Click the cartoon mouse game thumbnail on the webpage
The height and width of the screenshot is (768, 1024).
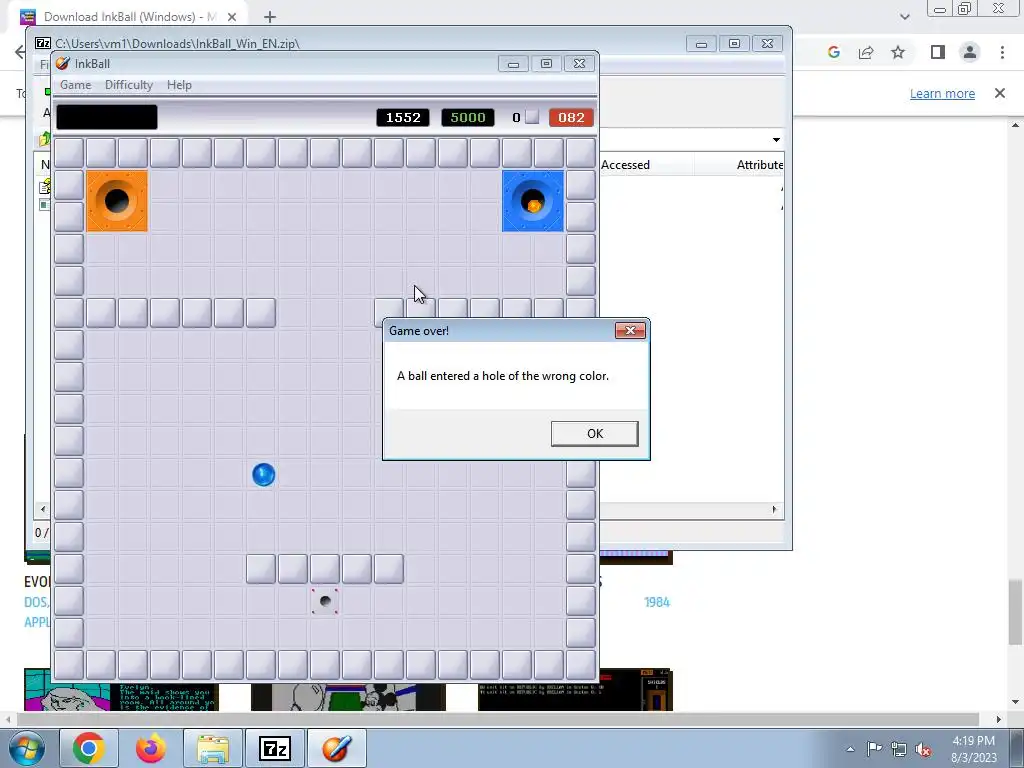tap(348, 697)
